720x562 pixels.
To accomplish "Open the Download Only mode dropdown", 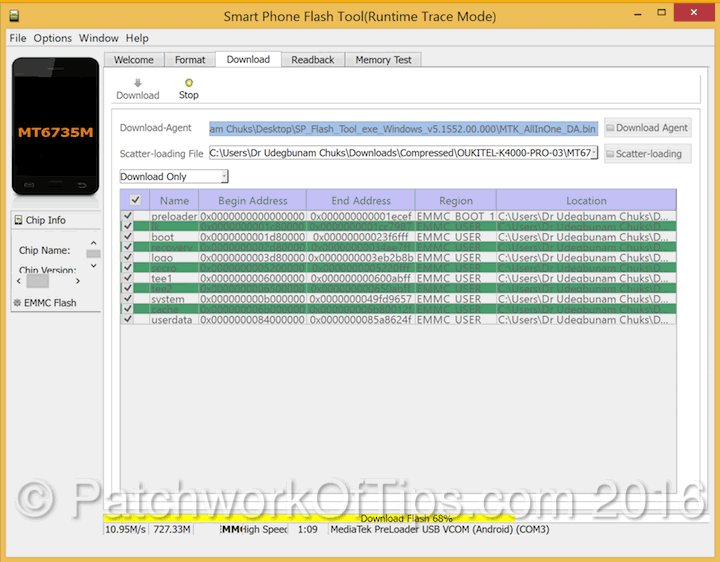I will tap(224, 176).
